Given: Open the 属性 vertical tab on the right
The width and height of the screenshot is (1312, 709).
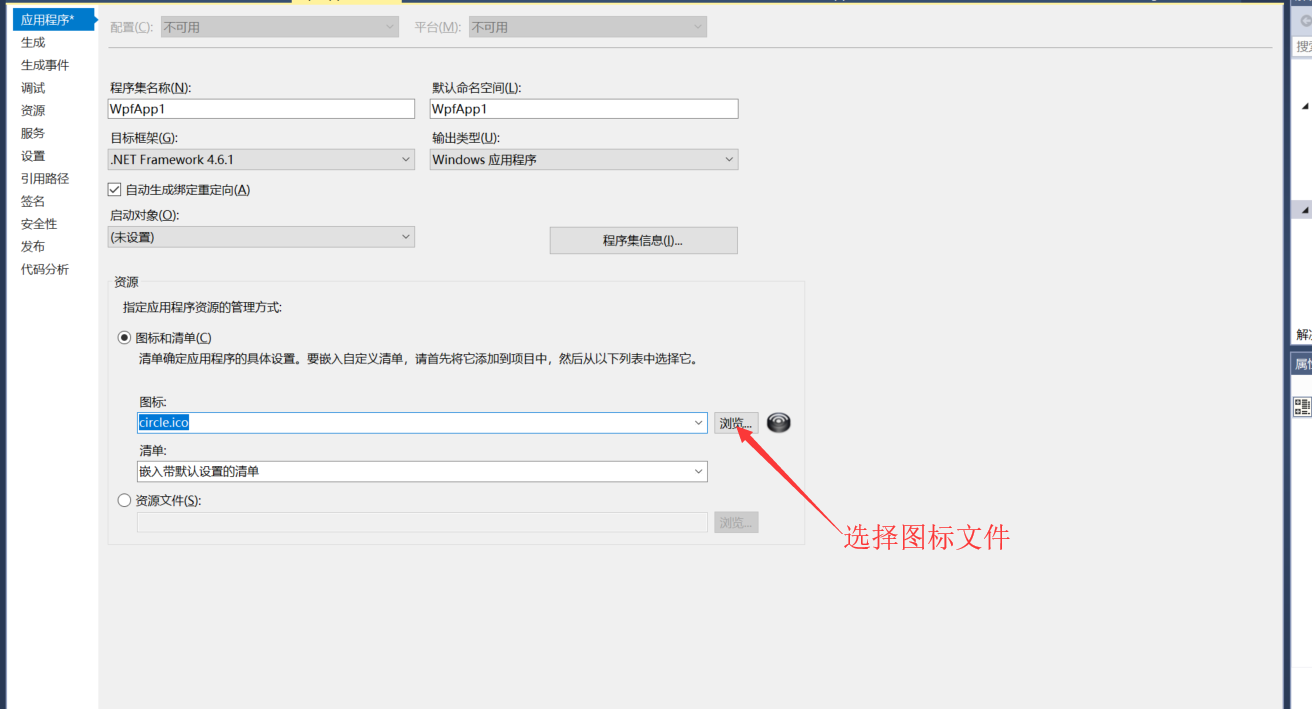Looking at the screenshot, I should [x=1301, y=362].
